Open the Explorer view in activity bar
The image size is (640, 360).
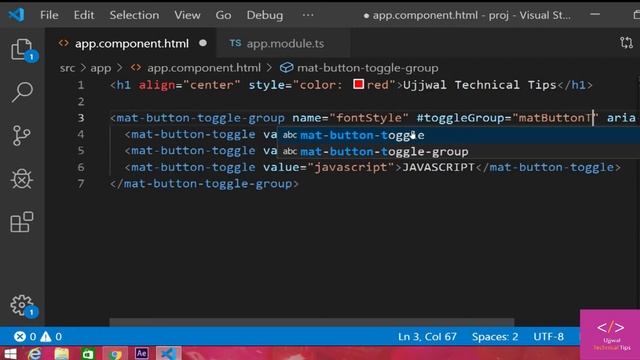pyautogui.click(x=22, y=50)
